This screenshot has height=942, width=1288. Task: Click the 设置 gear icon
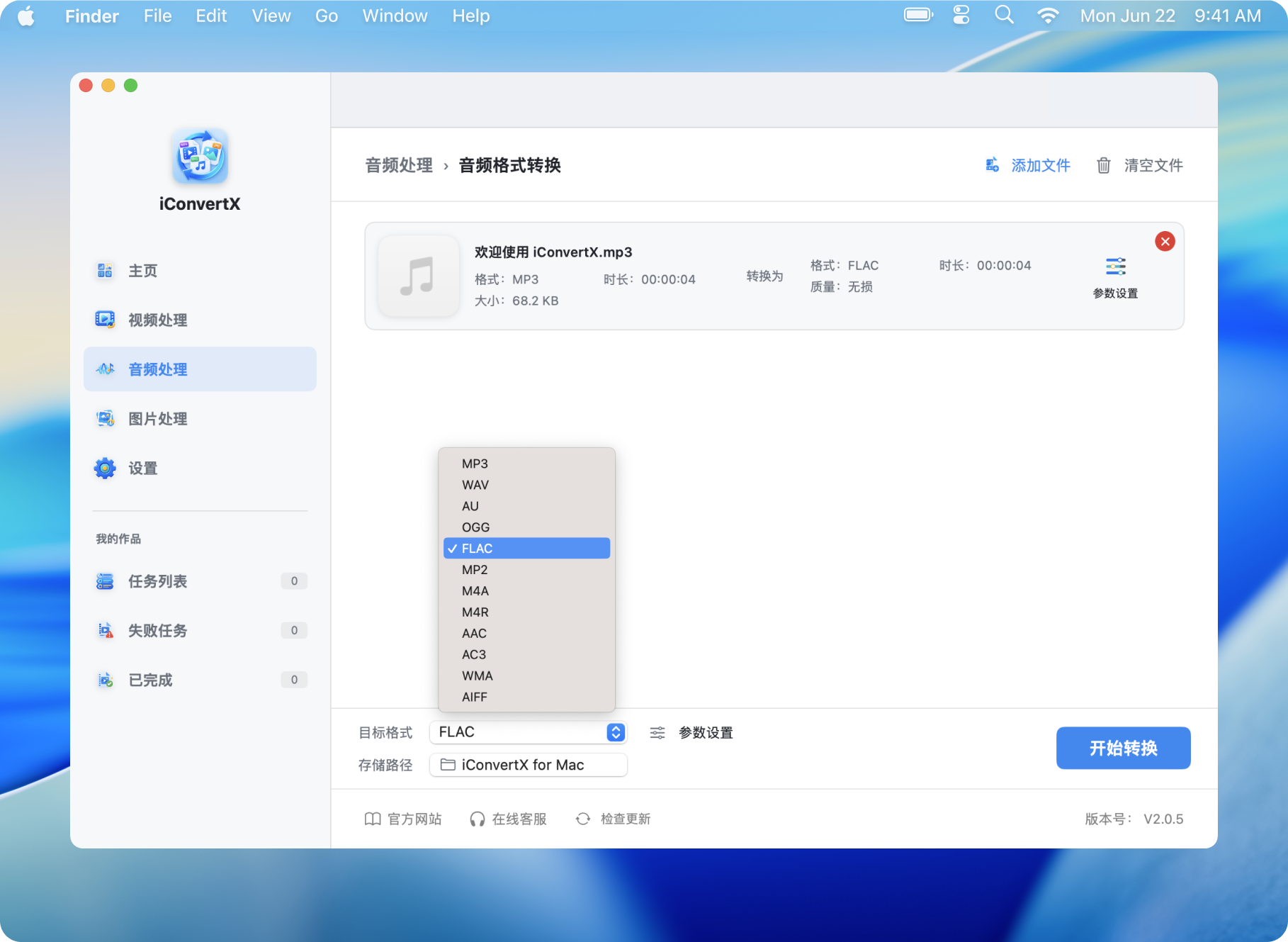pos(105,469)
